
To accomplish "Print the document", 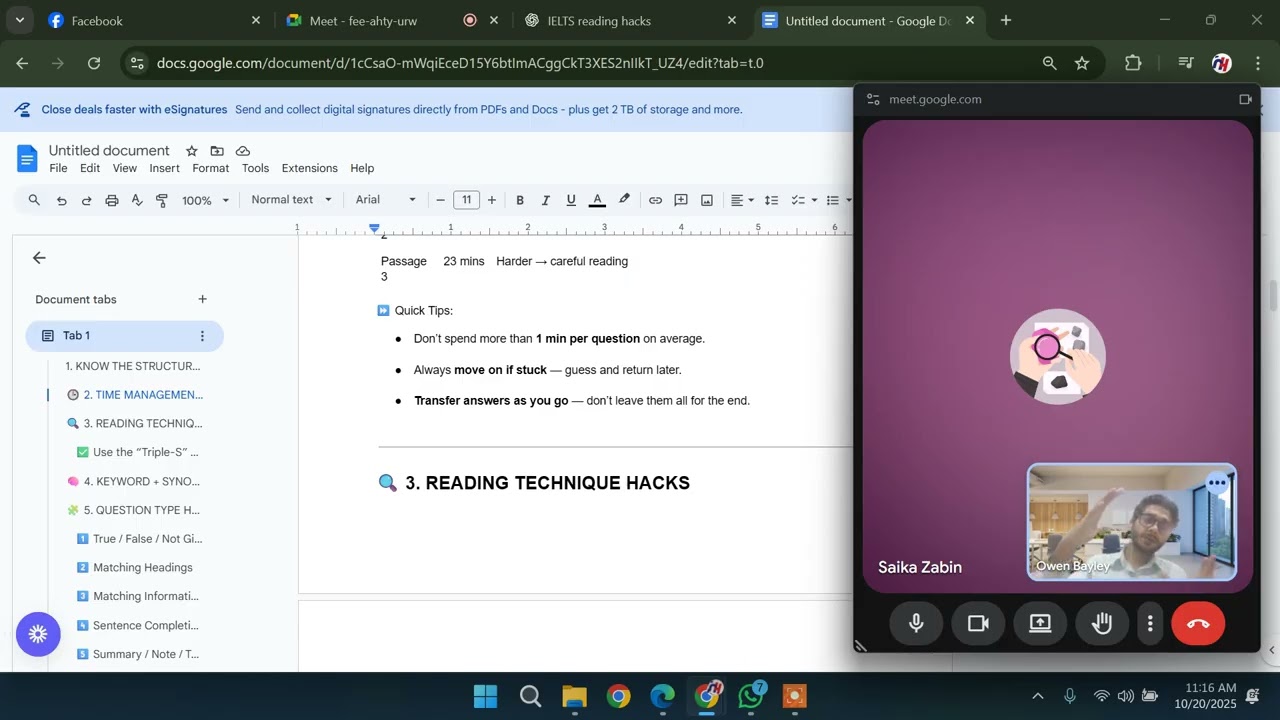I will coord(112,200).
